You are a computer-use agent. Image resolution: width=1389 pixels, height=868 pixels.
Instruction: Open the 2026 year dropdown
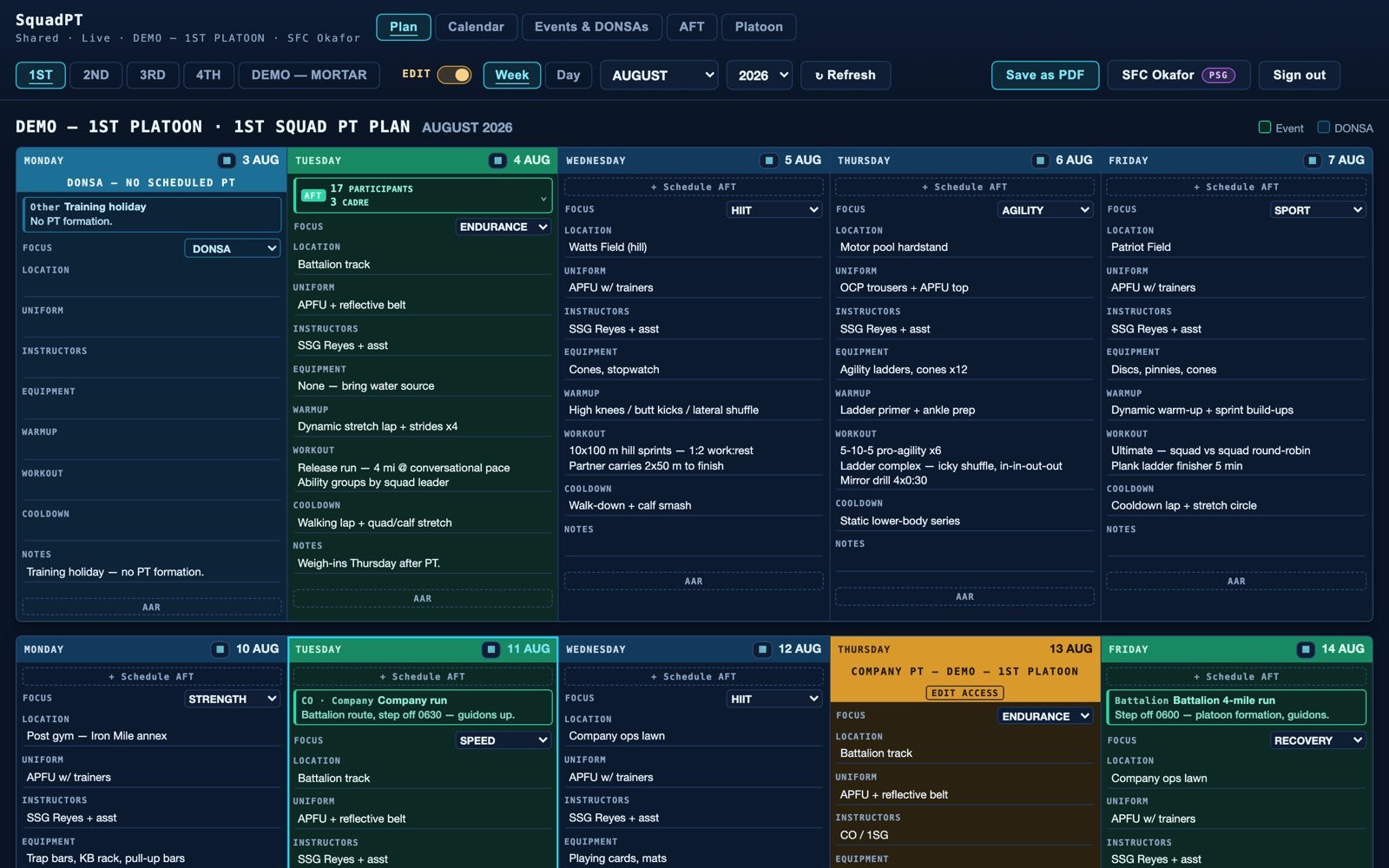click(760, 76)
